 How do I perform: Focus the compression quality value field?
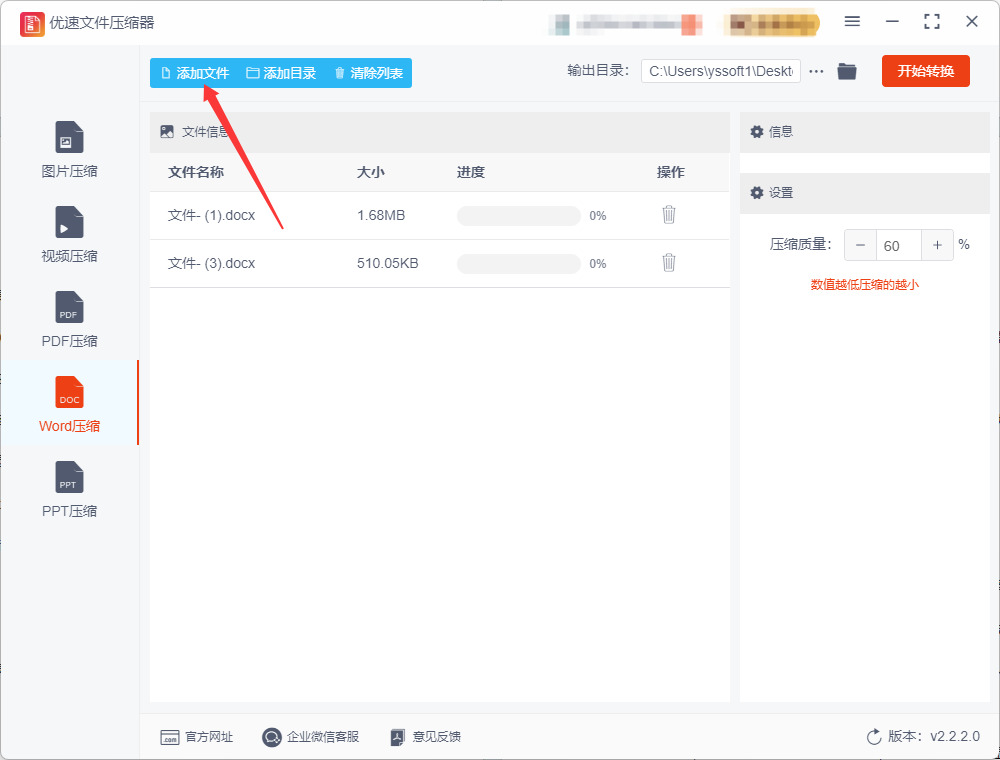pos(899,245)
